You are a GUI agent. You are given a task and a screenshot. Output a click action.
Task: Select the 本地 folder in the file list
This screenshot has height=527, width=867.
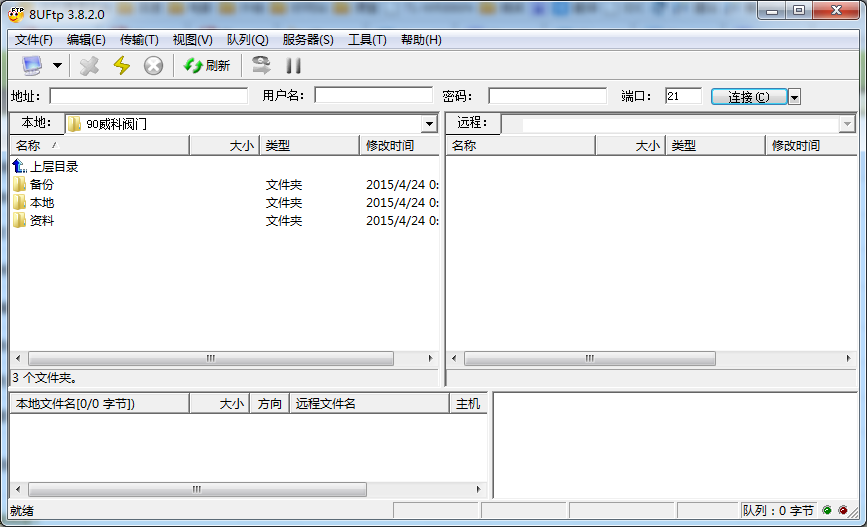coord(34,202)
